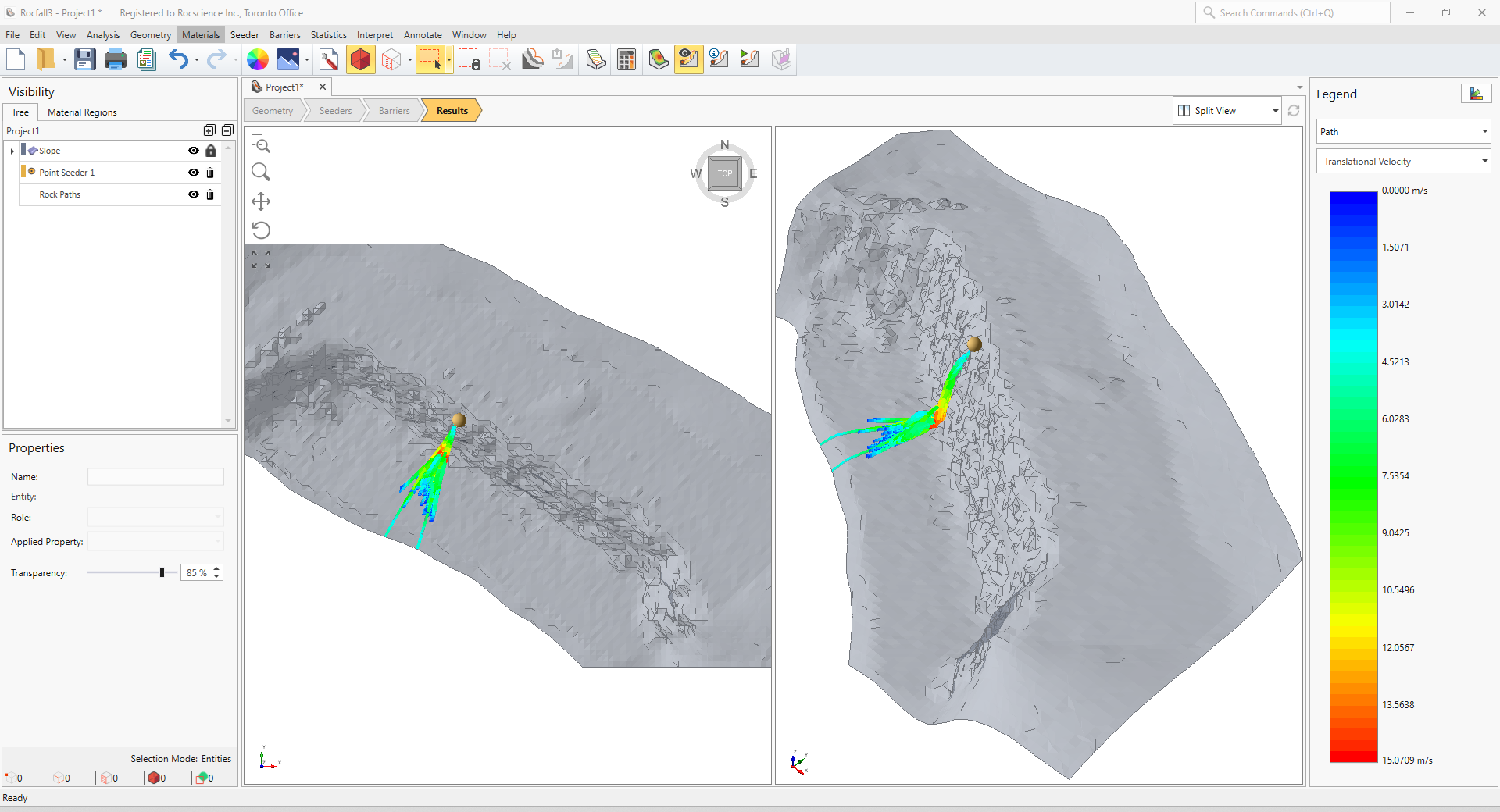Click the clear selection icon
Screen dimensions: 1500x812
[500, 59]
